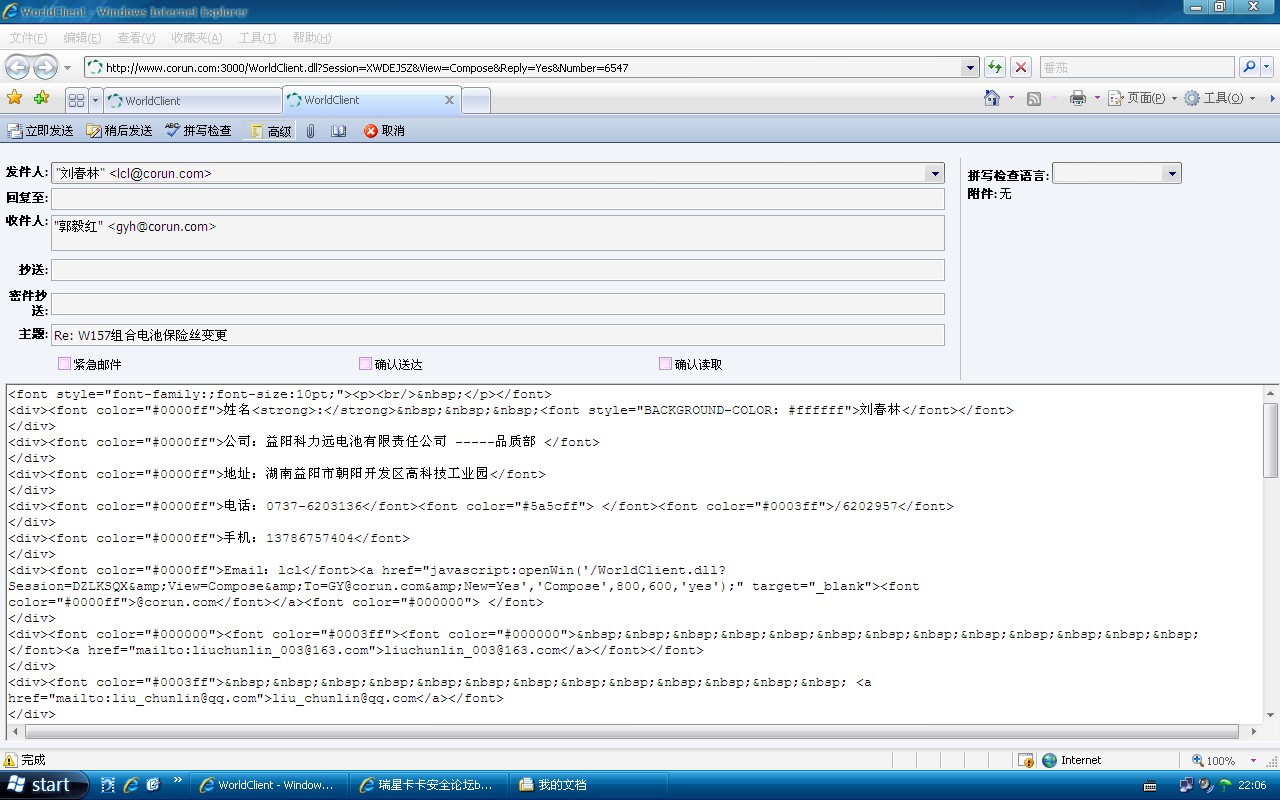Image resolution: width=1280 pixels, height=800 pixels.
Task: Click the address bar URL field
Action: [523, 67]
